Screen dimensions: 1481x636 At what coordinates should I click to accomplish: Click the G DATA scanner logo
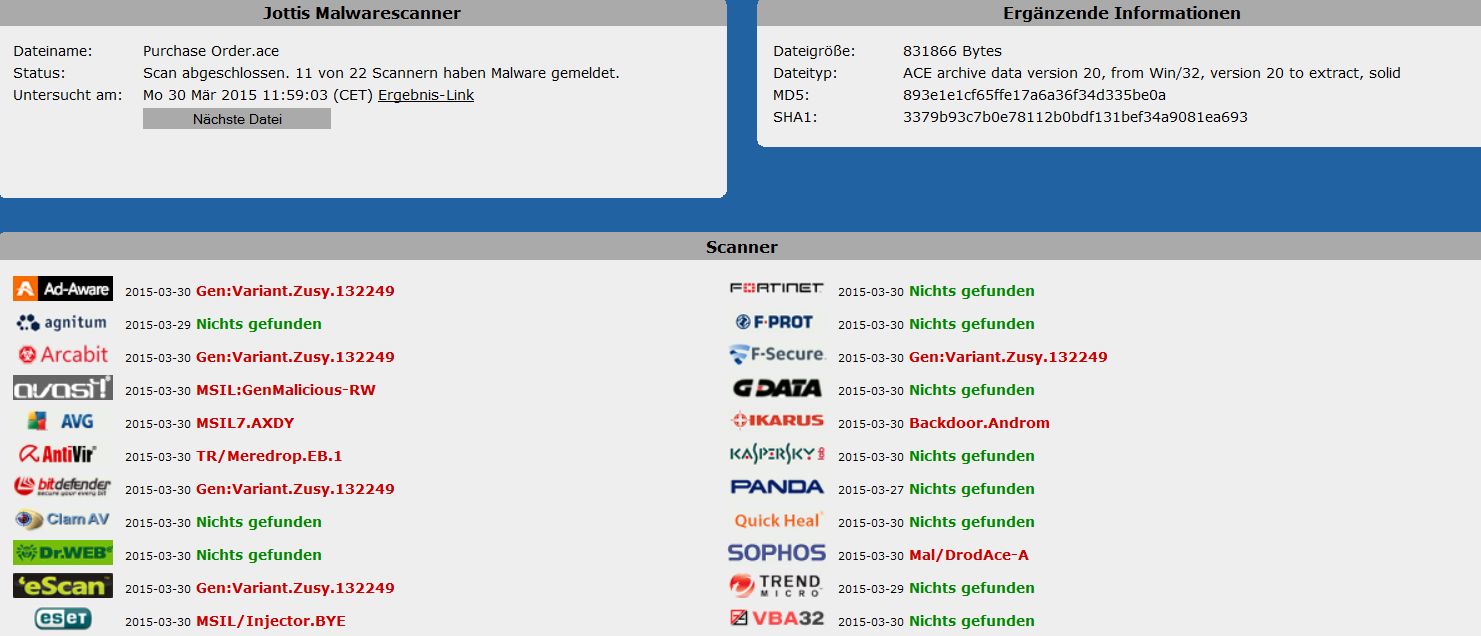pos(777,388)
